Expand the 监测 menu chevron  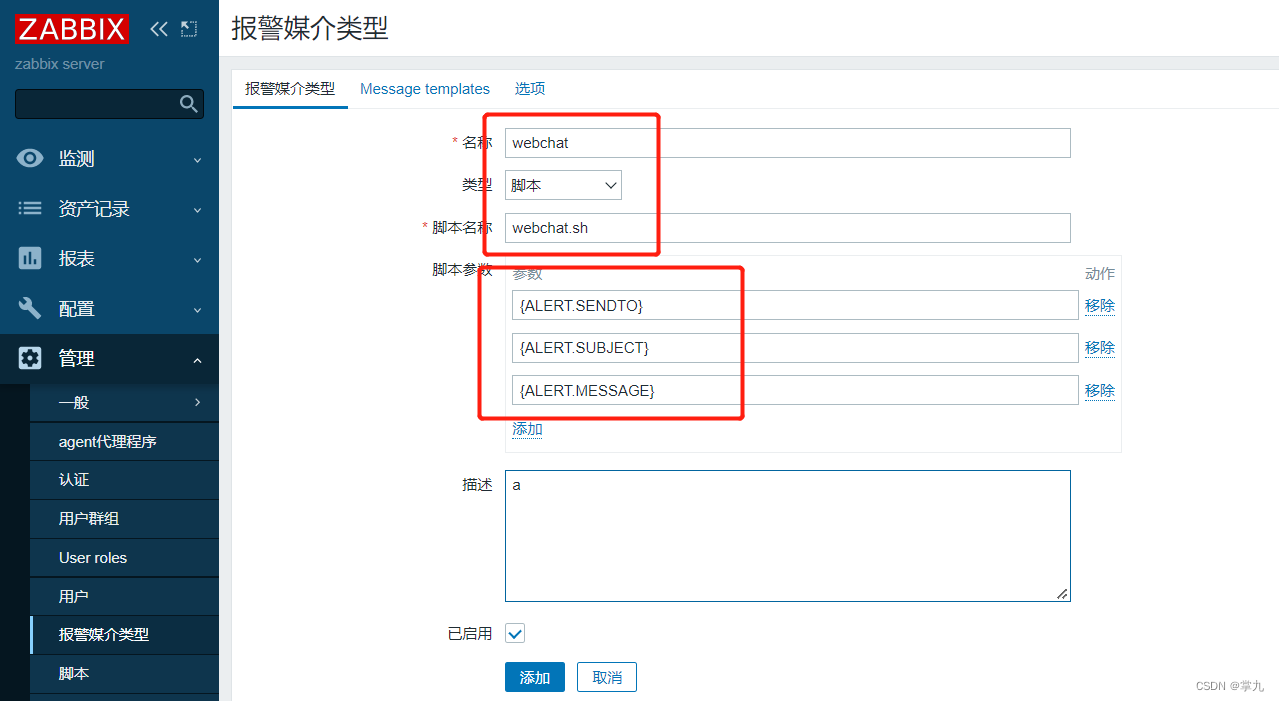point(197,160)
